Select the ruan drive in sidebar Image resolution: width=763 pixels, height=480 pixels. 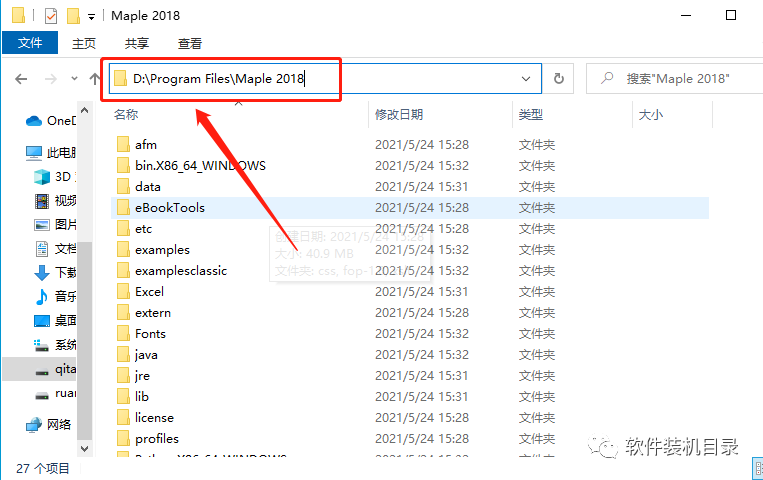(54, 393)
